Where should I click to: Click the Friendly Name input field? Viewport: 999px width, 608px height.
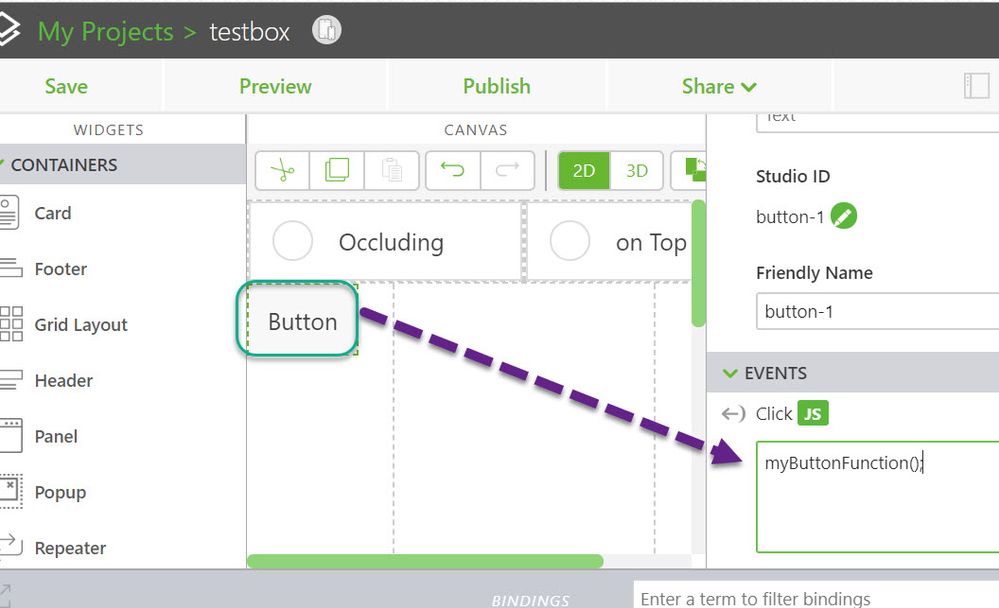tap(875, 312)
